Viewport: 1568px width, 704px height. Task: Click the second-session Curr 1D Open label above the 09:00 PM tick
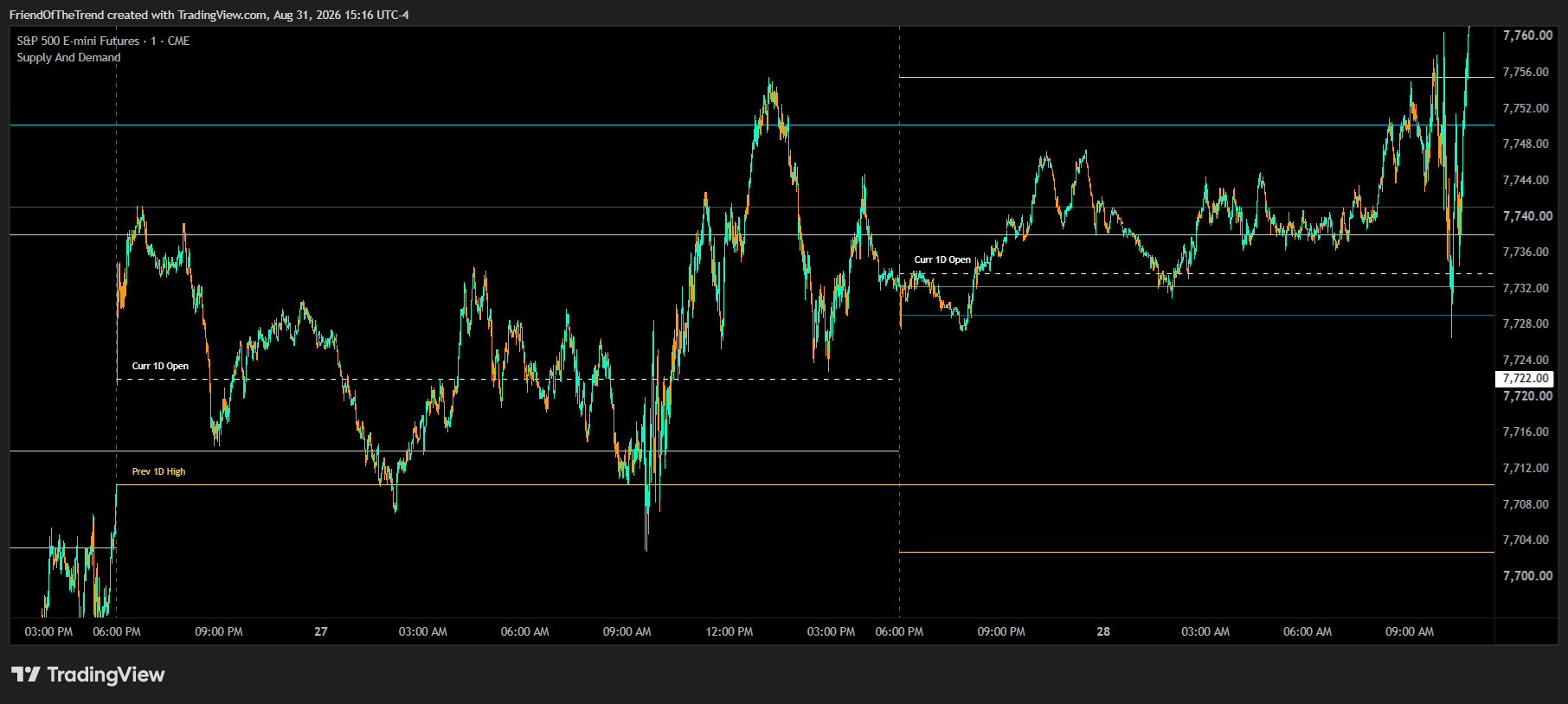click(942, 259)
